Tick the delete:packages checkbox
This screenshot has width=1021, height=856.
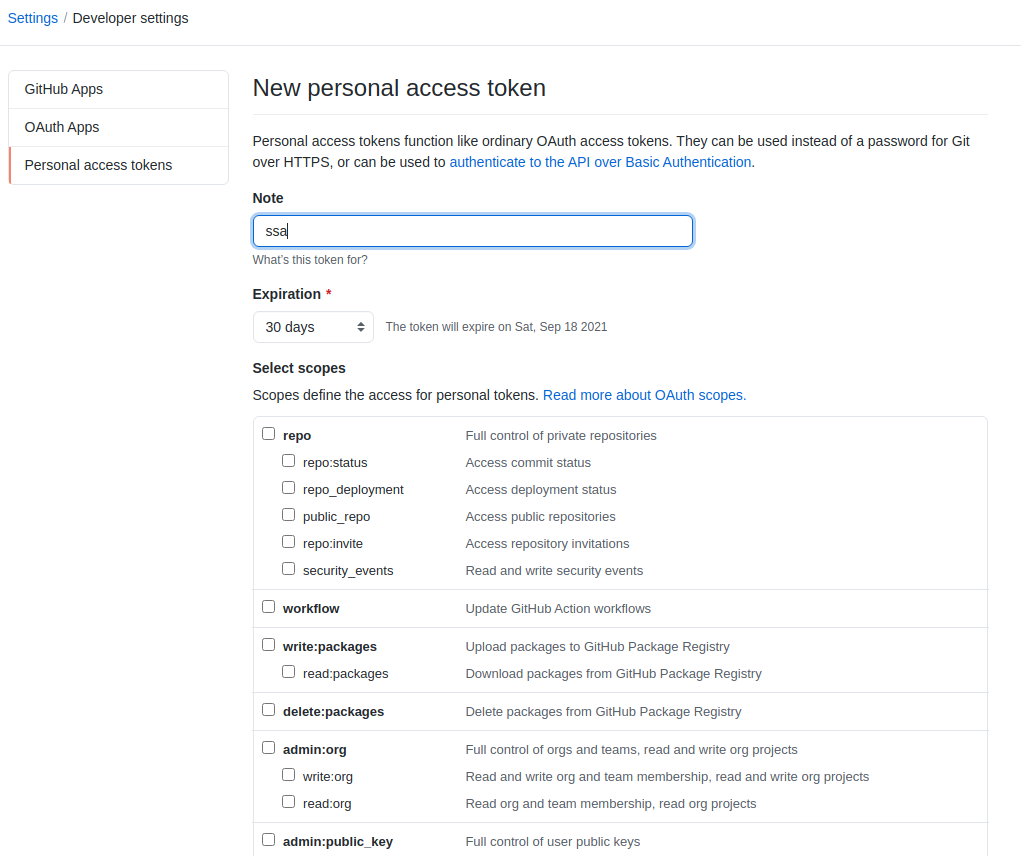(x=268, y=710)
